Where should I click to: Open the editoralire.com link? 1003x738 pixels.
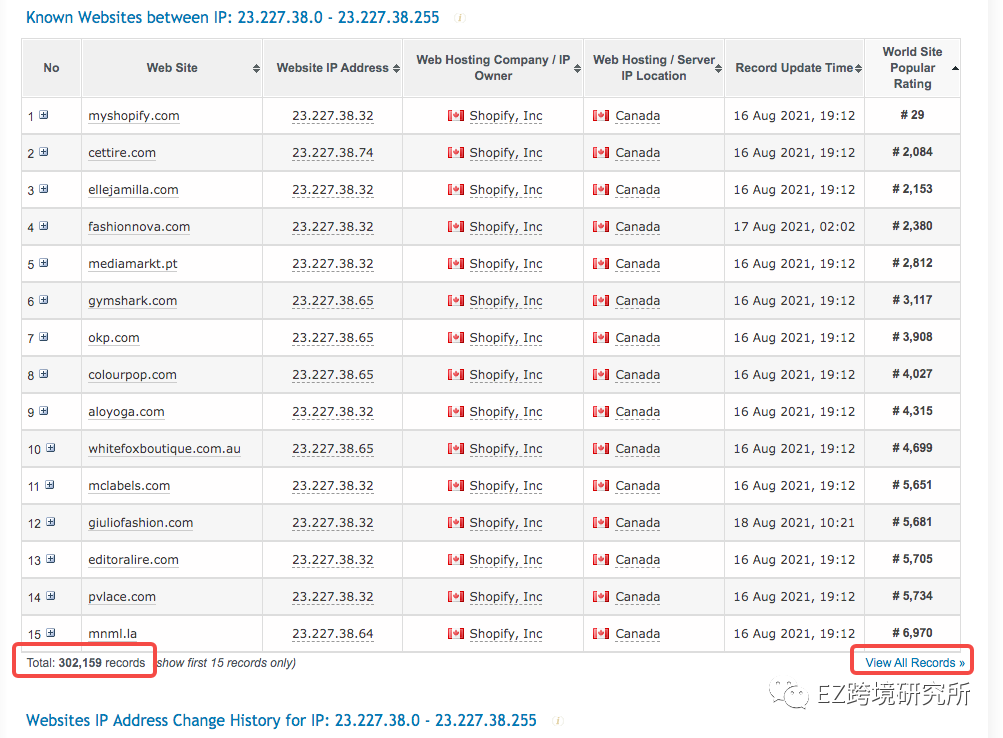coord(133,560)
